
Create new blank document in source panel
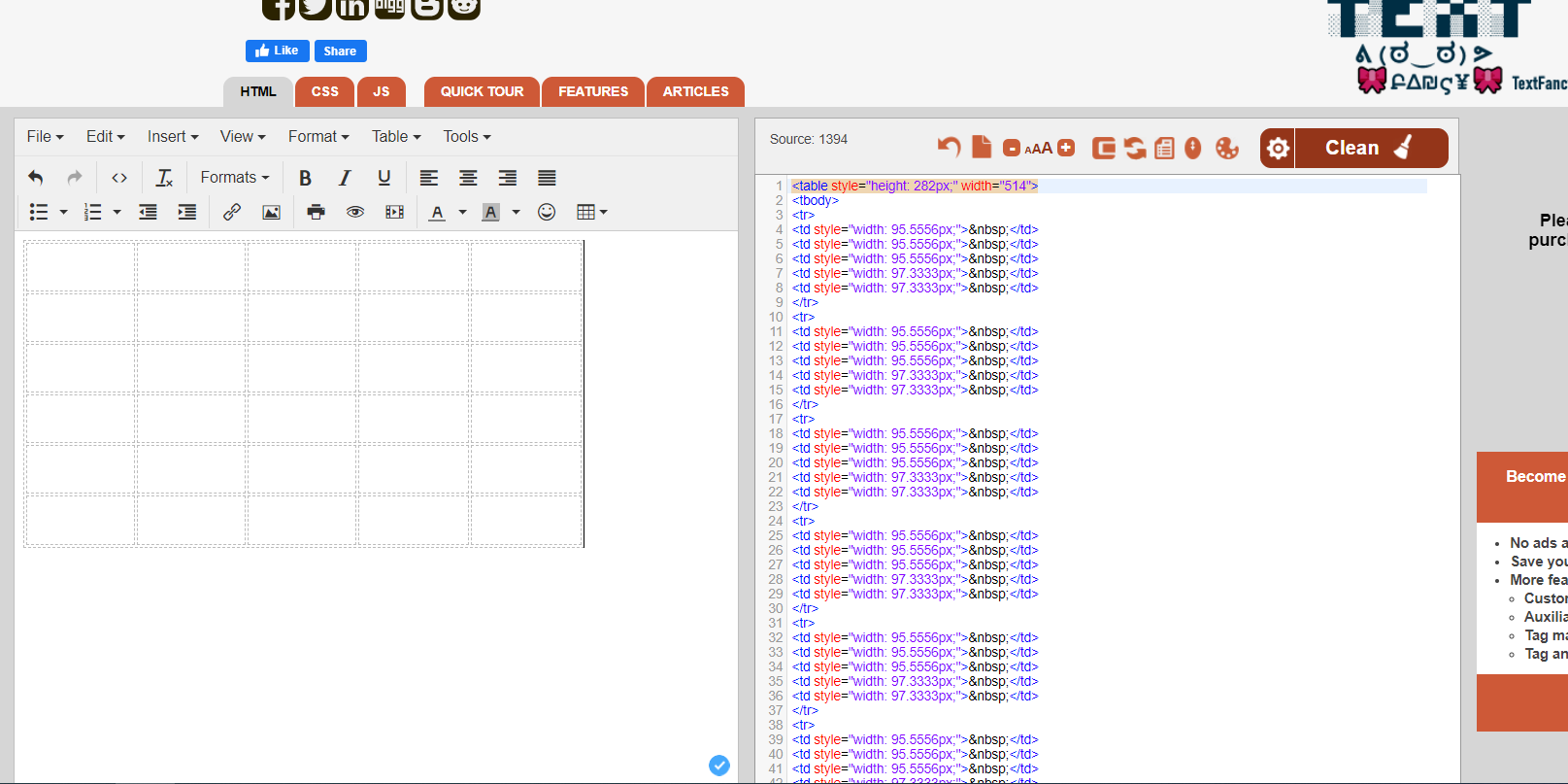(x=982, y=148)
